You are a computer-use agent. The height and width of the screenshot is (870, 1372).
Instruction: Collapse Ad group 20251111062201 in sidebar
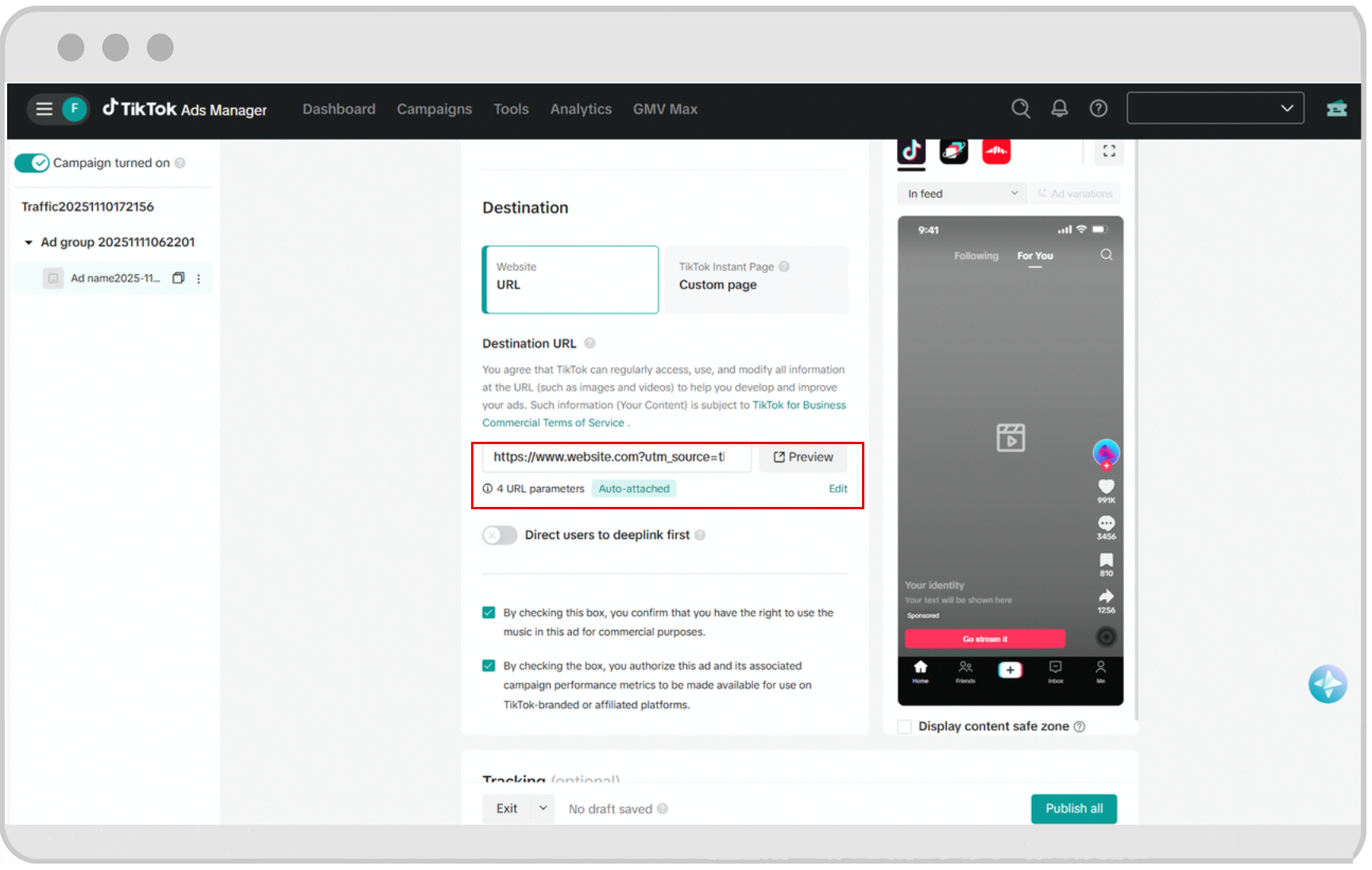tap(27, 242)
